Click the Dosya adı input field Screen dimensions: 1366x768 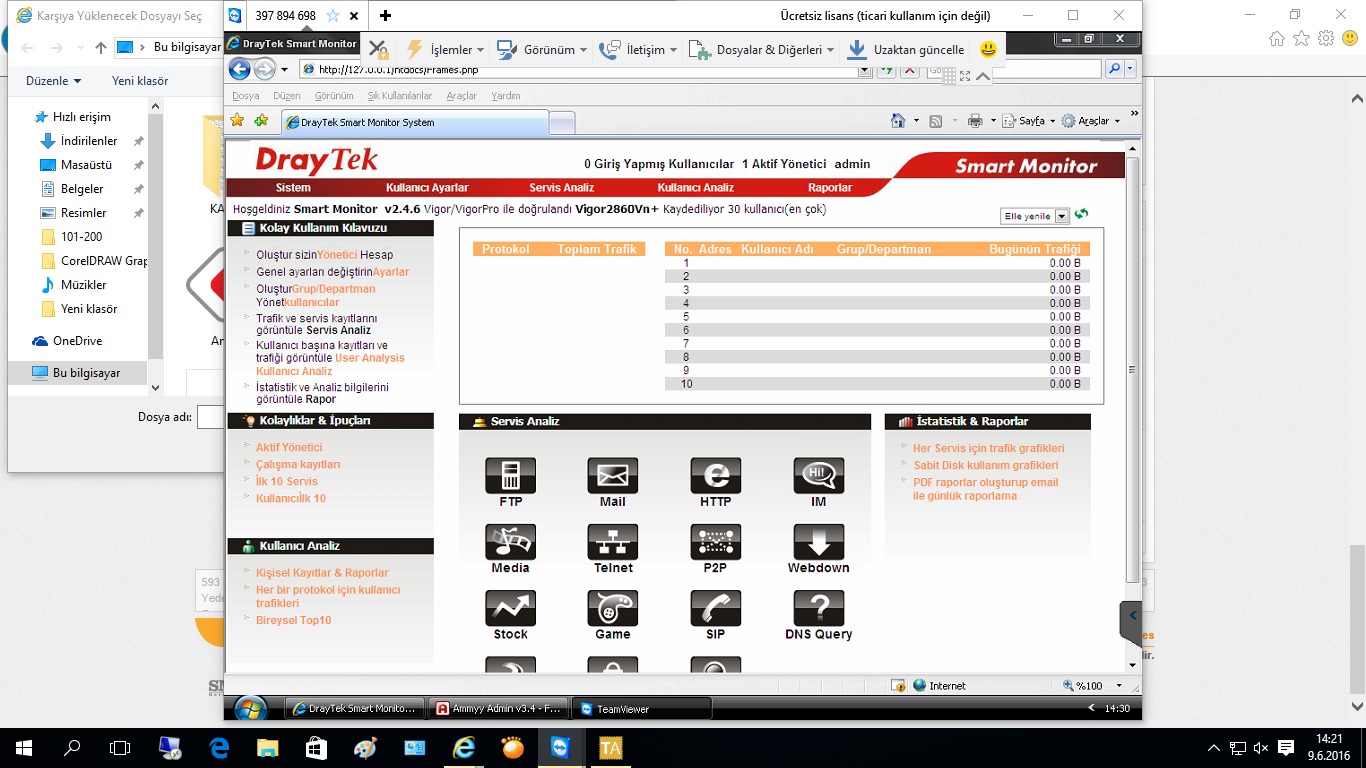pos(209,417)
